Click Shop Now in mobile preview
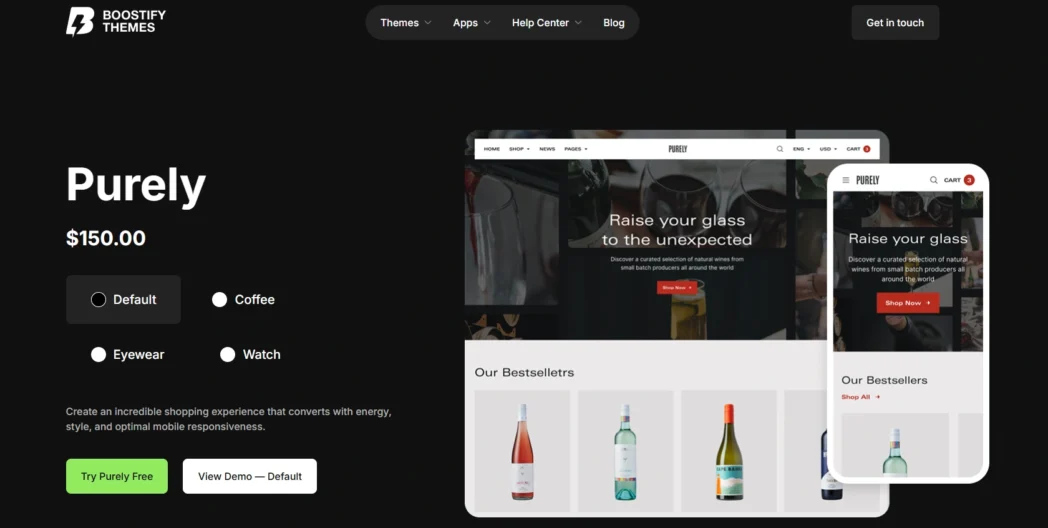The width and height of the screenshot is (1048, 528). pyautogui.click(x=908, y=303)
